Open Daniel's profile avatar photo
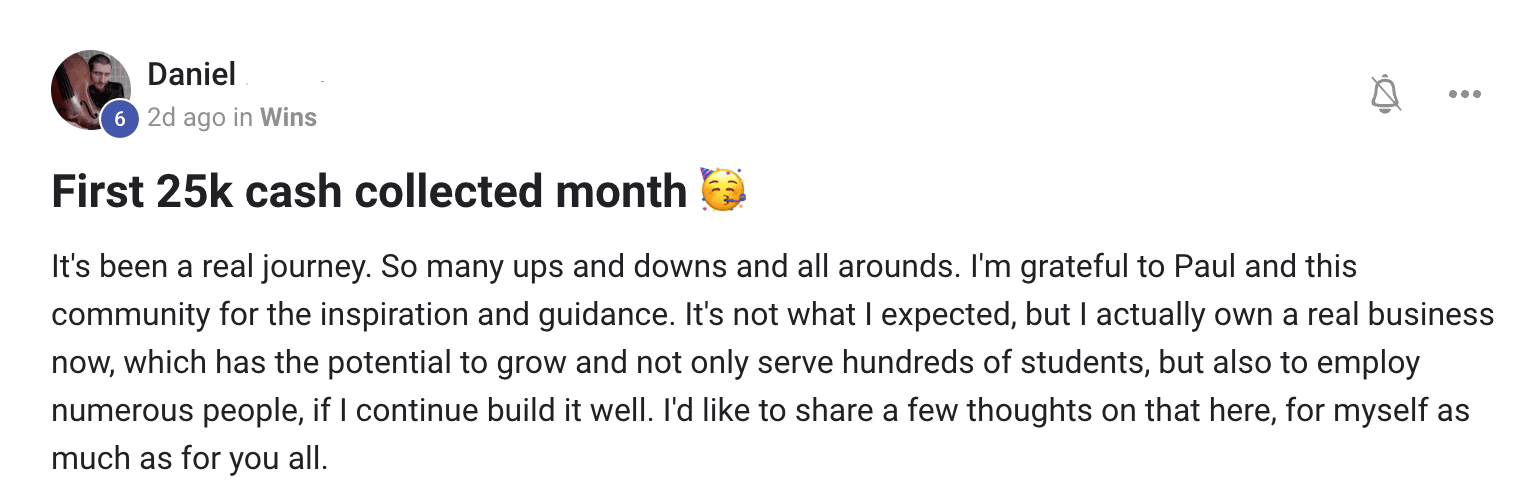 [x=90, y=91]
